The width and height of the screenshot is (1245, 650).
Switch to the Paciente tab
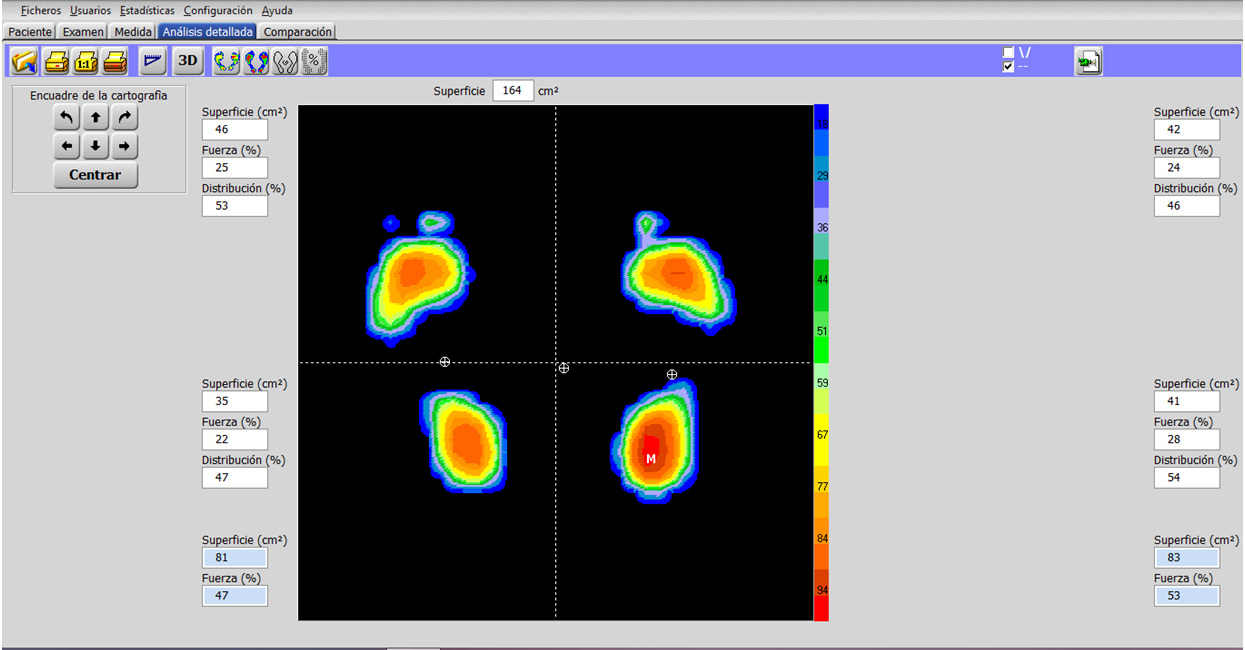coord(30,32)
